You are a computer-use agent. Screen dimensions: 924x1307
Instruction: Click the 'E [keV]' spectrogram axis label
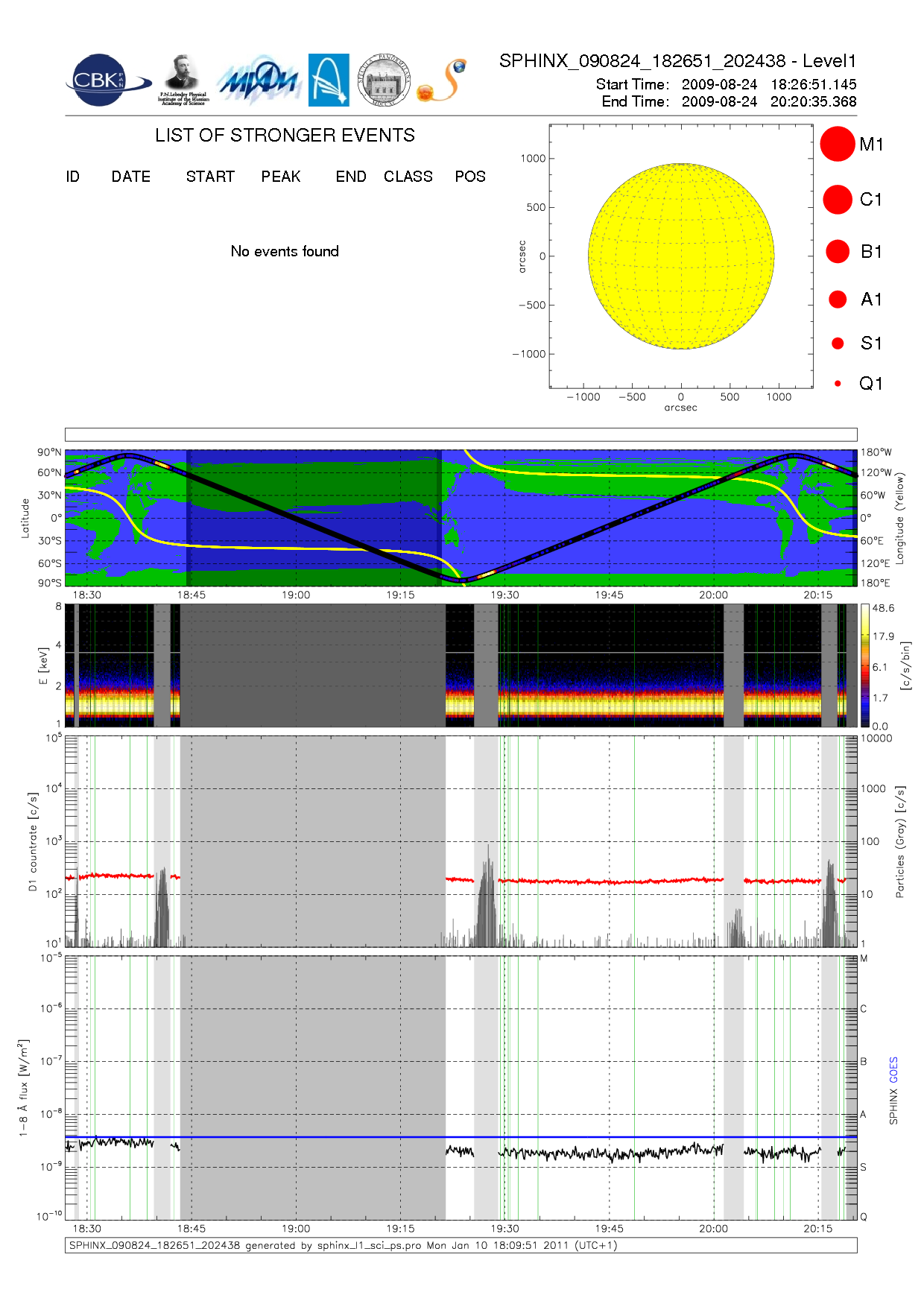click(43, 665)
